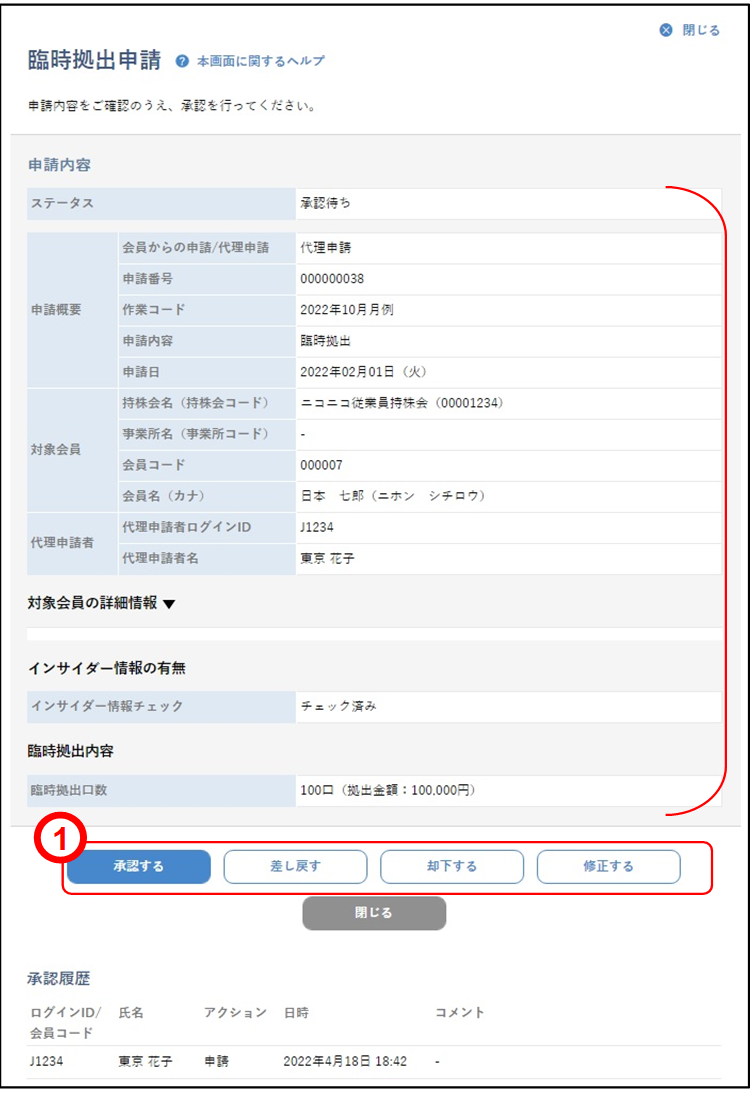
Task: Click the 差し戻す button
Action: click(x=295, y=866)
